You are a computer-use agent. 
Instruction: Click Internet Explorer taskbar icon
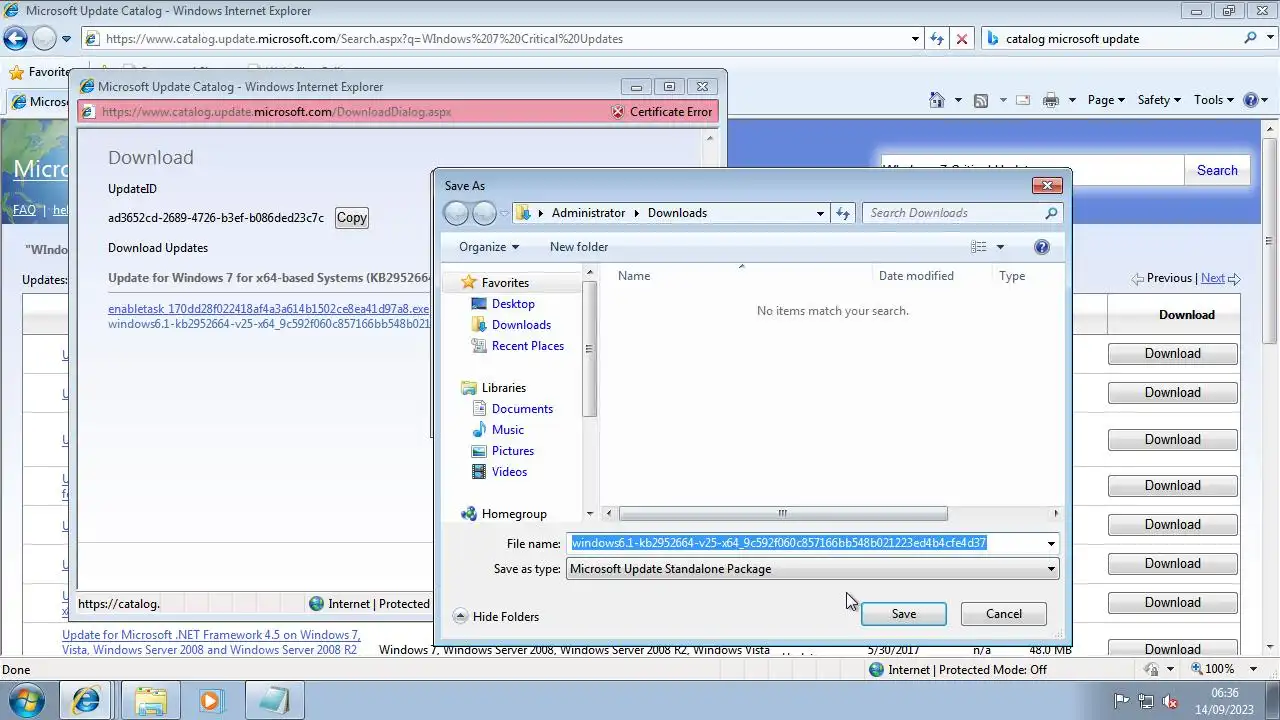86,700
